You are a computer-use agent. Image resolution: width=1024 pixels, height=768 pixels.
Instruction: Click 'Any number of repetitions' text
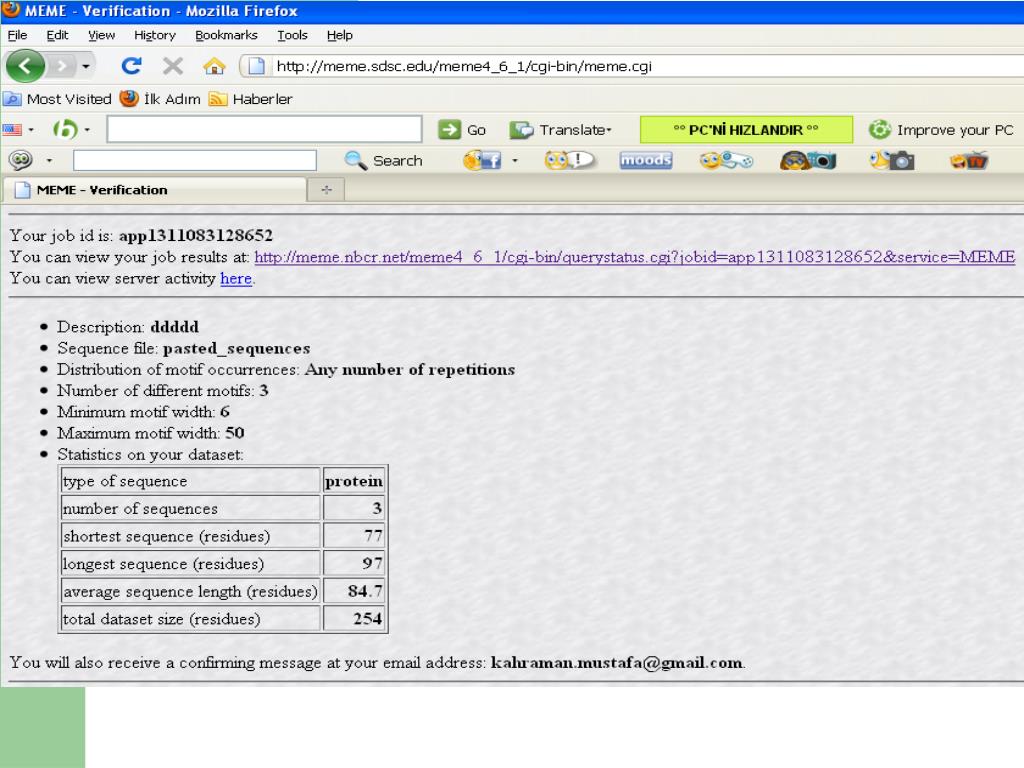409,370
